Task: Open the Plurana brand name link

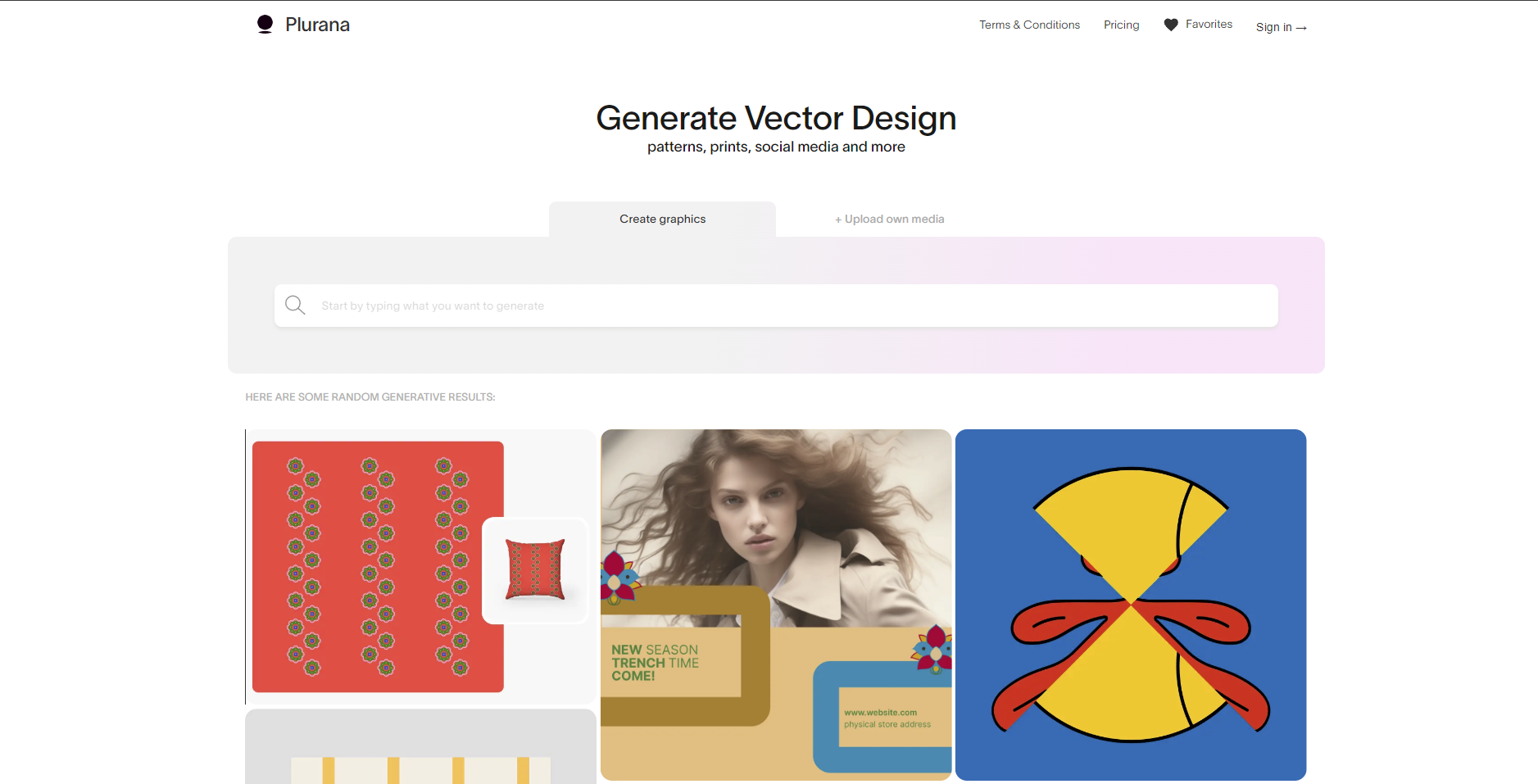Action: (317, 25)
